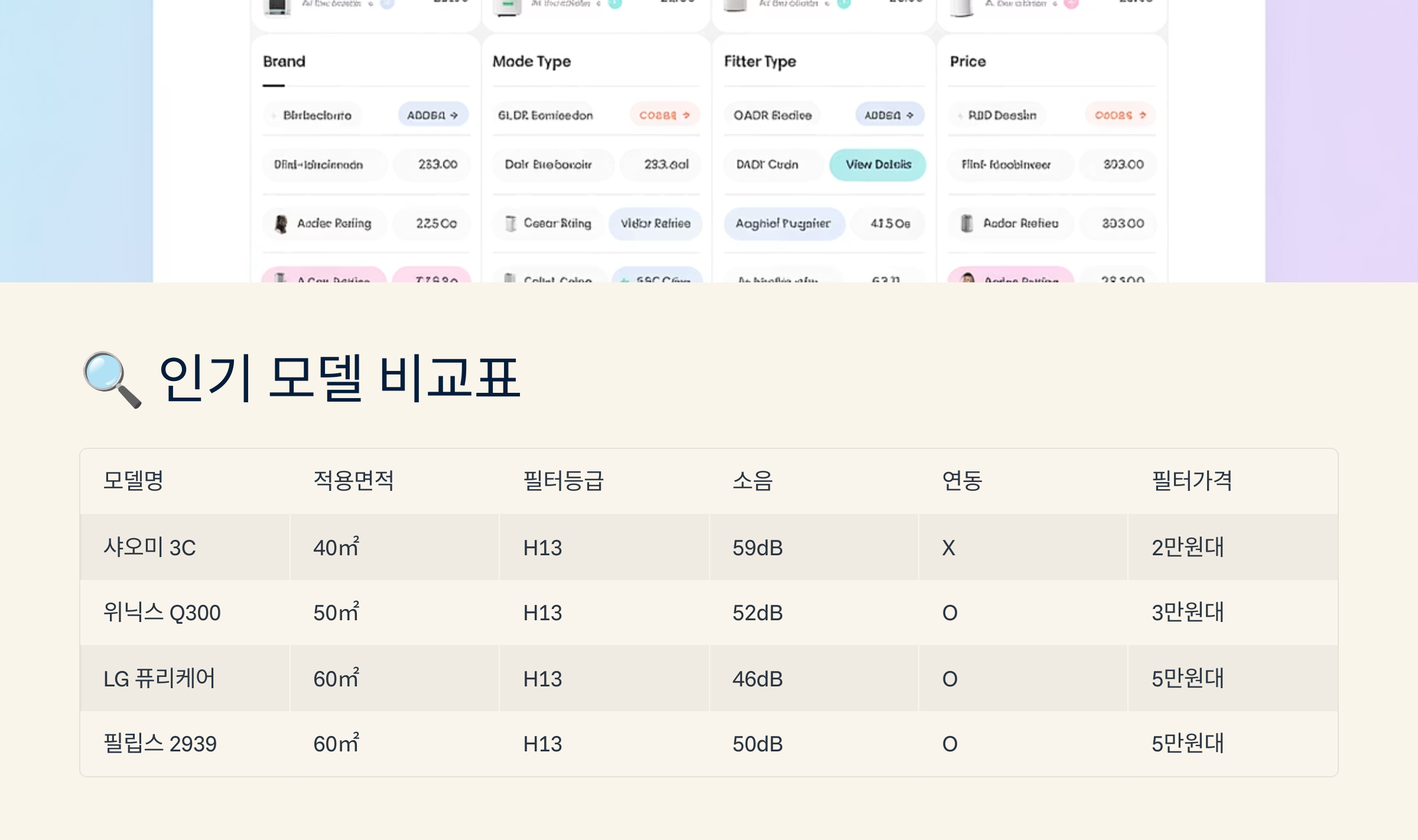Select the 샤오미 3C model cell

pyautogui.click(x=149, y=548)
